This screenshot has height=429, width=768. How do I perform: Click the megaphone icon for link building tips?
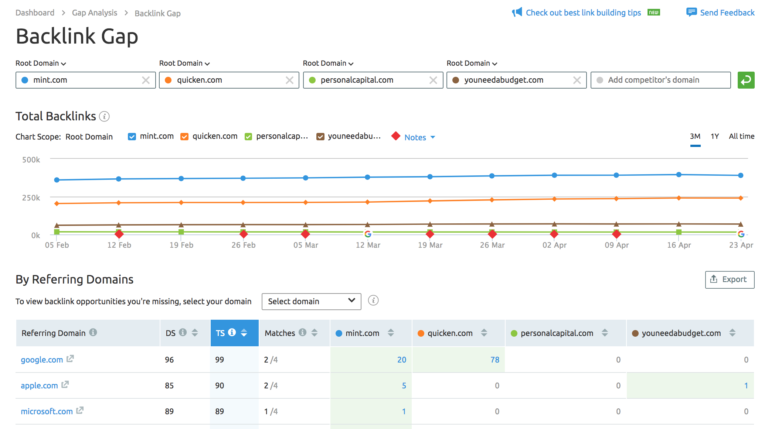[517, 12]
